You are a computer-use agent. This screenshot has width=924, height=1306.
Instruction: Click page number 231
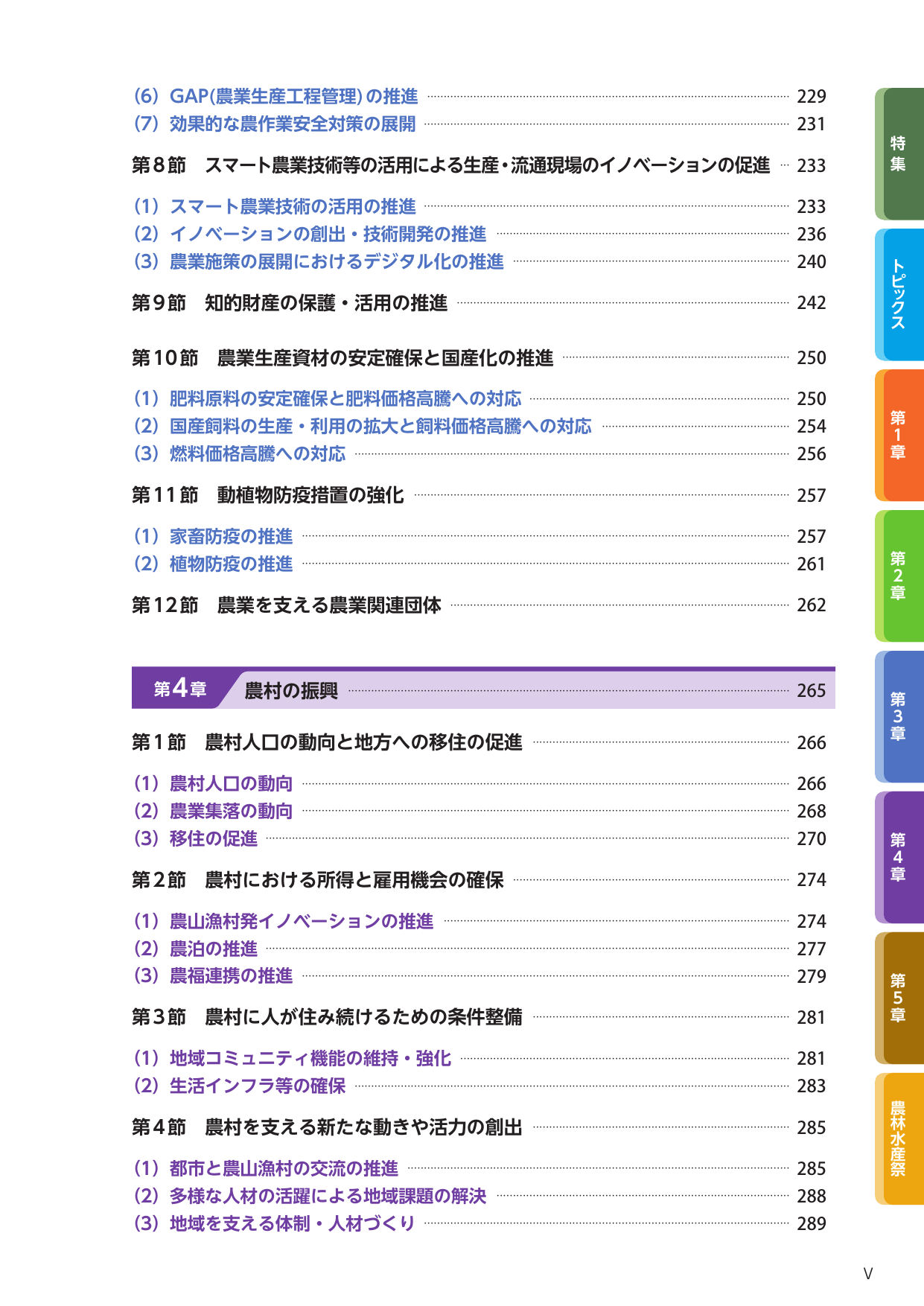pyautogui.click(x=812, y=124)
